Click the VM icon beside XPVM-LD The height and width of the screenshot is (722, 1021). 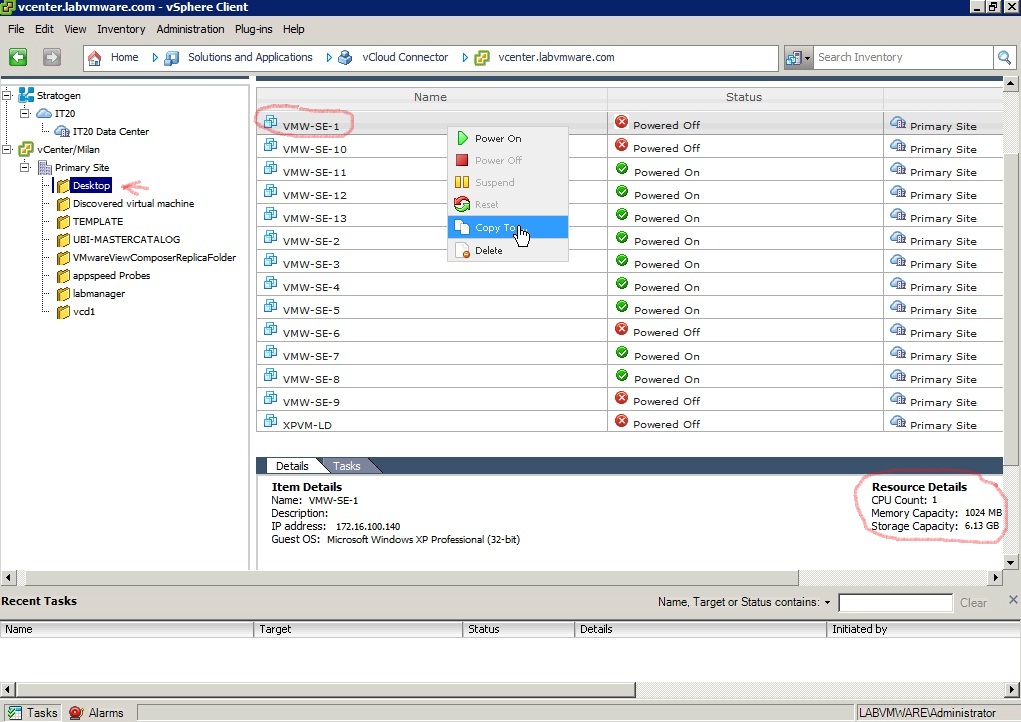tap(270, 421)
